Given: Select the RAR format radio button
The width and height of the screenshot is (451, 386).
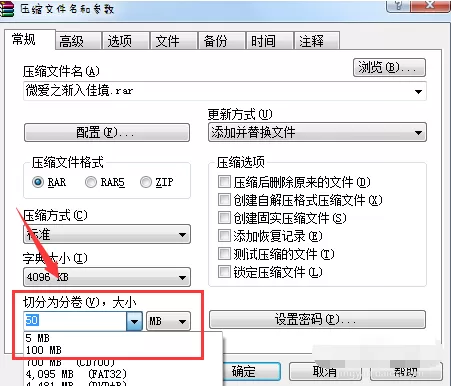Looking at the screenshot, I should coord(38,182).
